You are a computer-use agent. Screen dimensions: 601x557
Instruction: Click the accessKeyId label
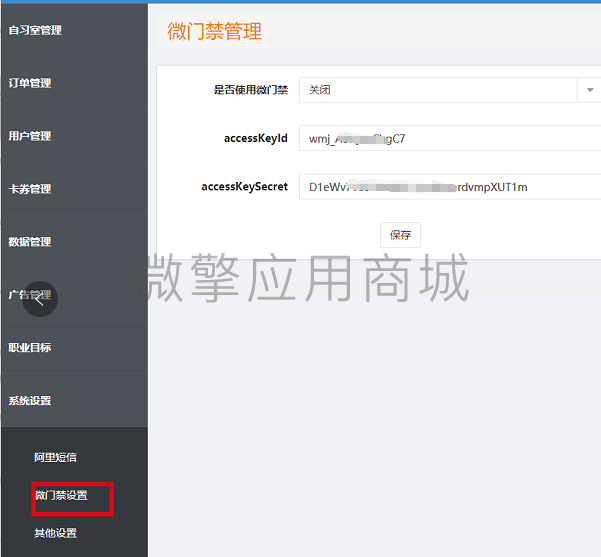point(256,138)
